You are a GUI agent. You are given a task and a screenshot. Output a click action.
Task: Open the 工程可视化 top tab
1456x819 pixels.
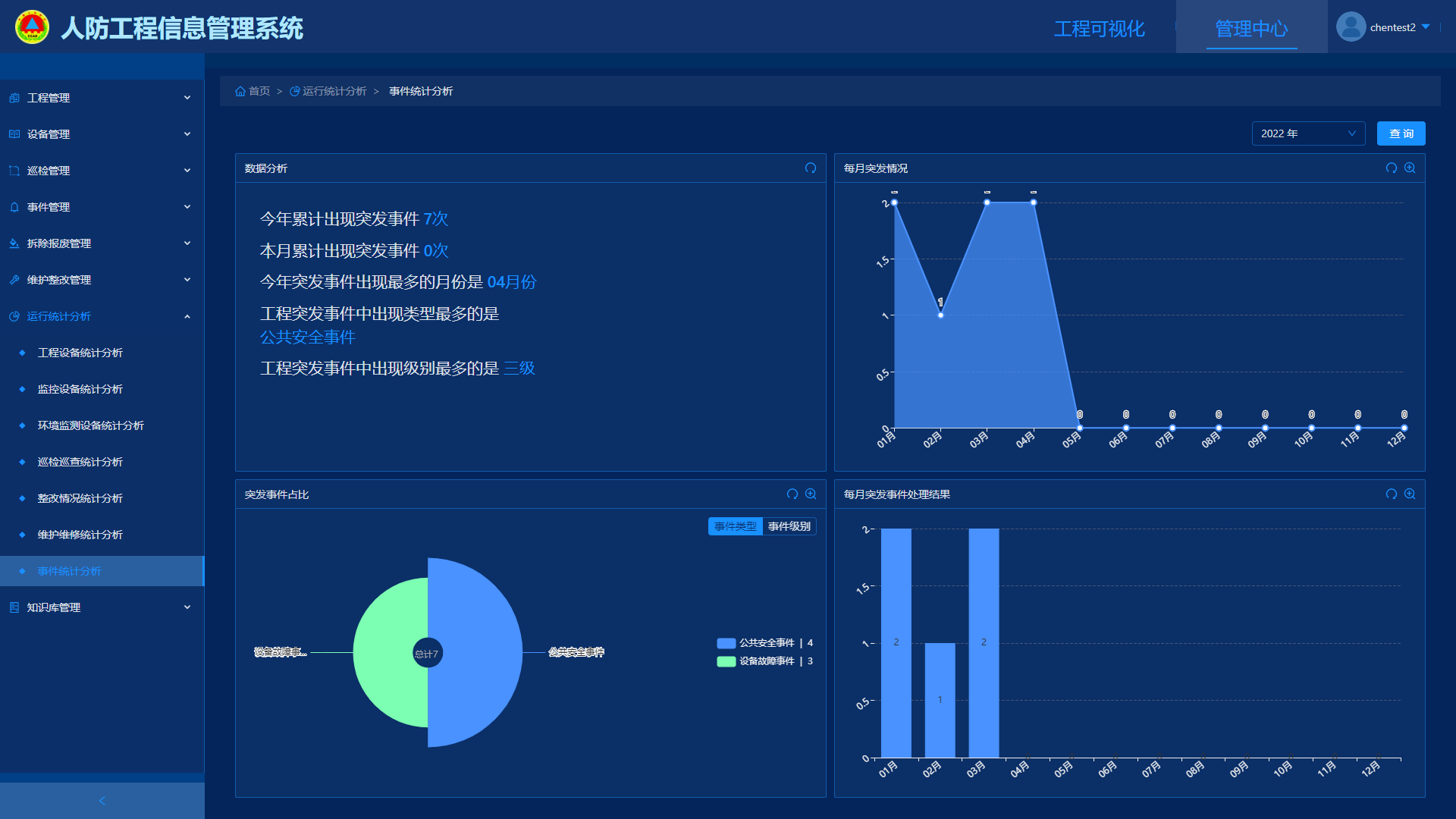(x=1099, y=29)
